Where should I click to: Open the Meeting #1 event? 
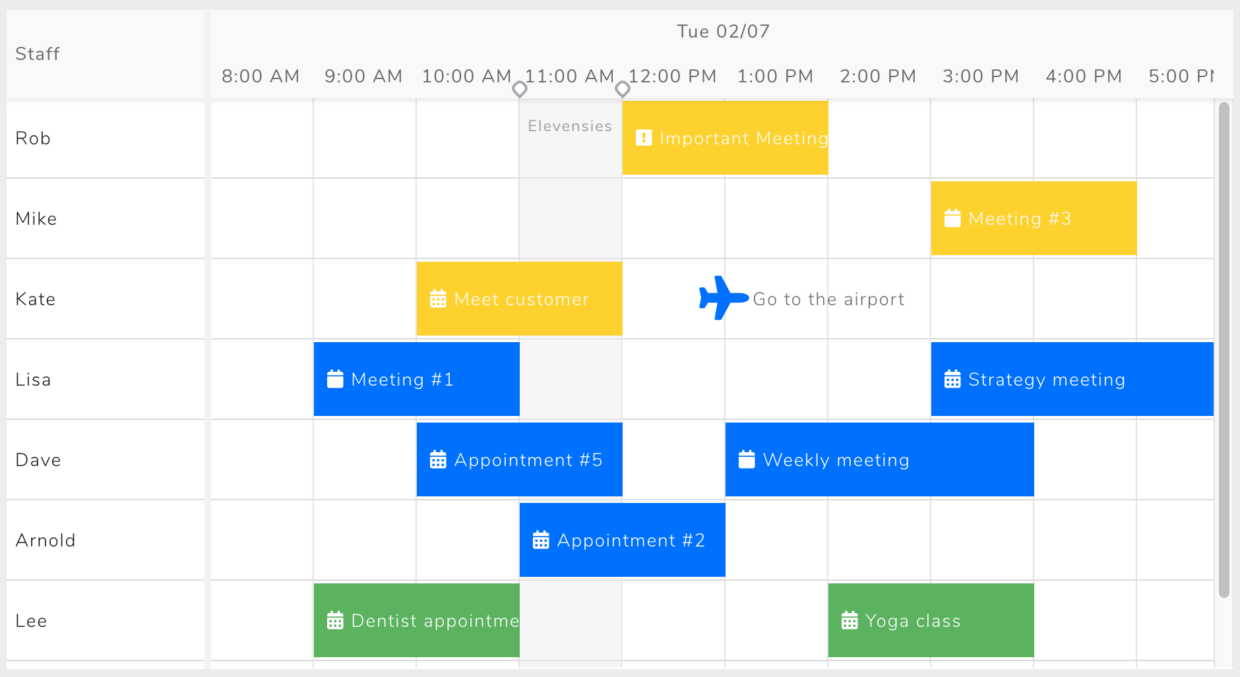pos(416,379)
